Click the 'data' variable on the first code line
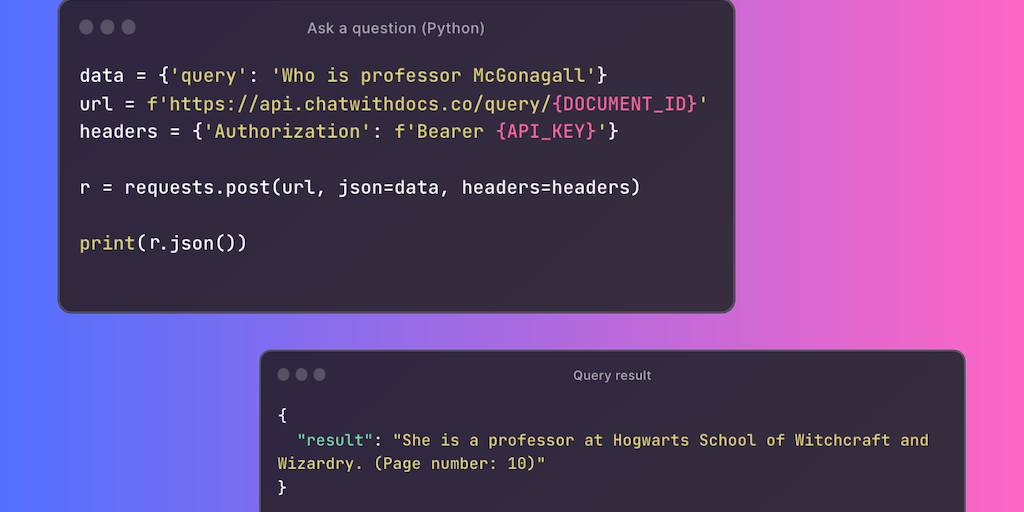This screenshot has width=1024, height=512. click(102, 75)
